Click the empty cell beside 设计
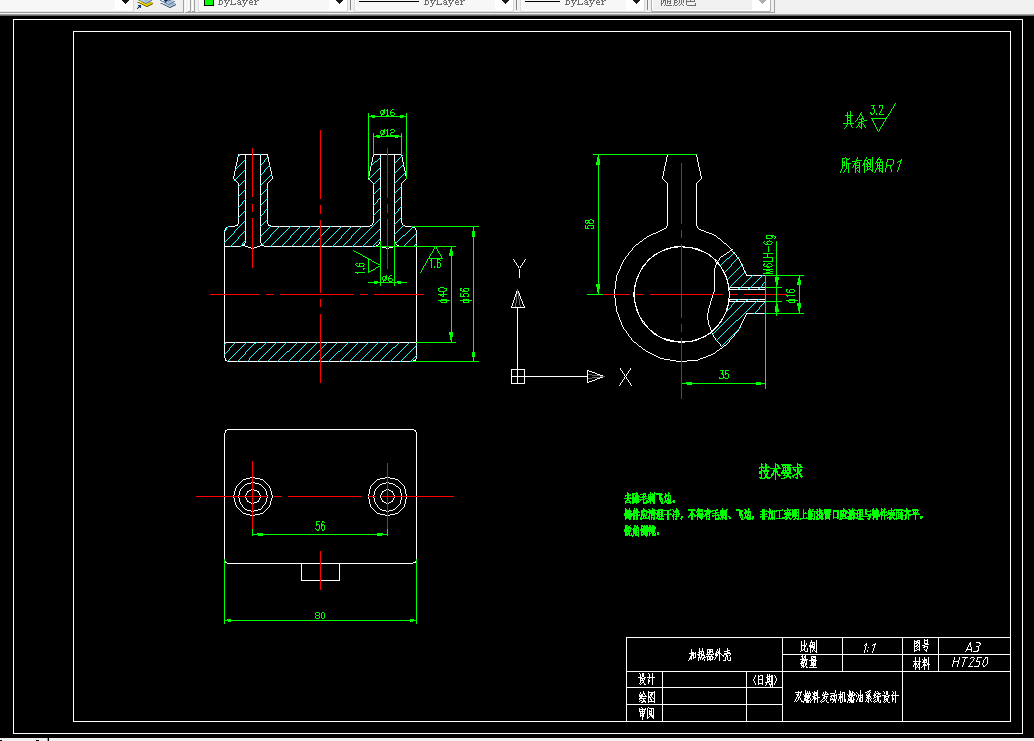This screenshot has height=741, width=1034. pos(704,680)
